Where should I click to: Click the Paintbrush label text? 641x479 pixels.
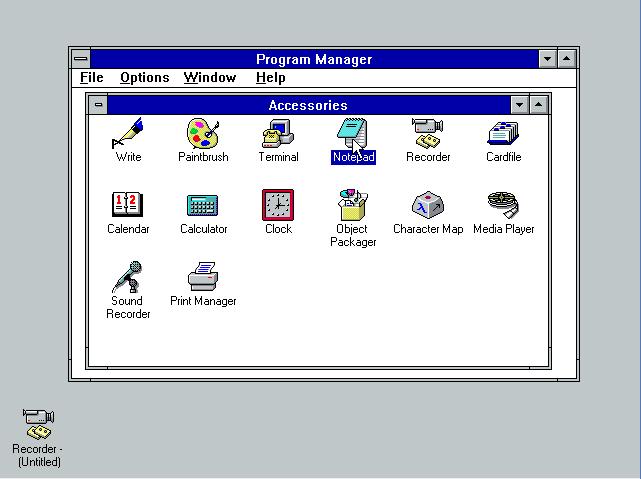[x=203, y=157]
